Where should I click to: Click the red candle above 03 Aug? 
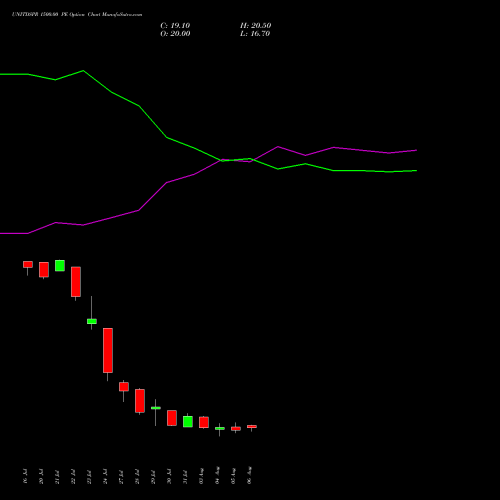(204, 422)
